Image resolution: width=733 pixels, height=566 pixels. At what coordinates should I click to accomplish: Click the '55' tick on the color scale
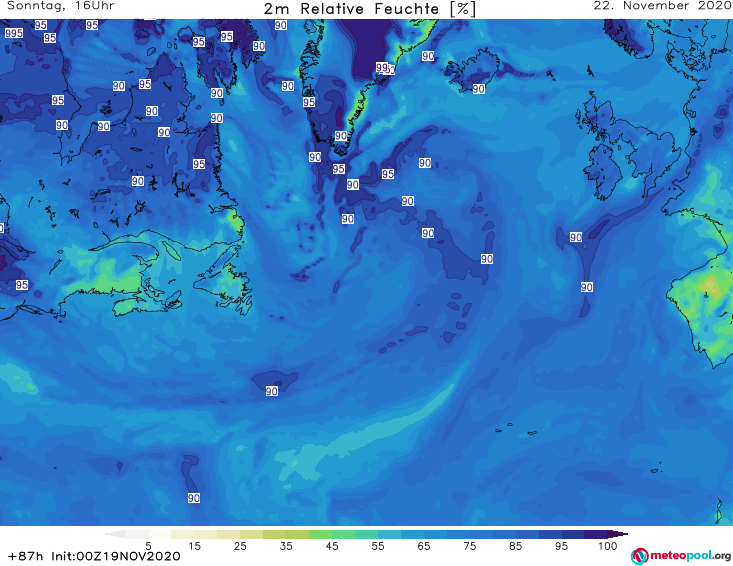point(378,546)
